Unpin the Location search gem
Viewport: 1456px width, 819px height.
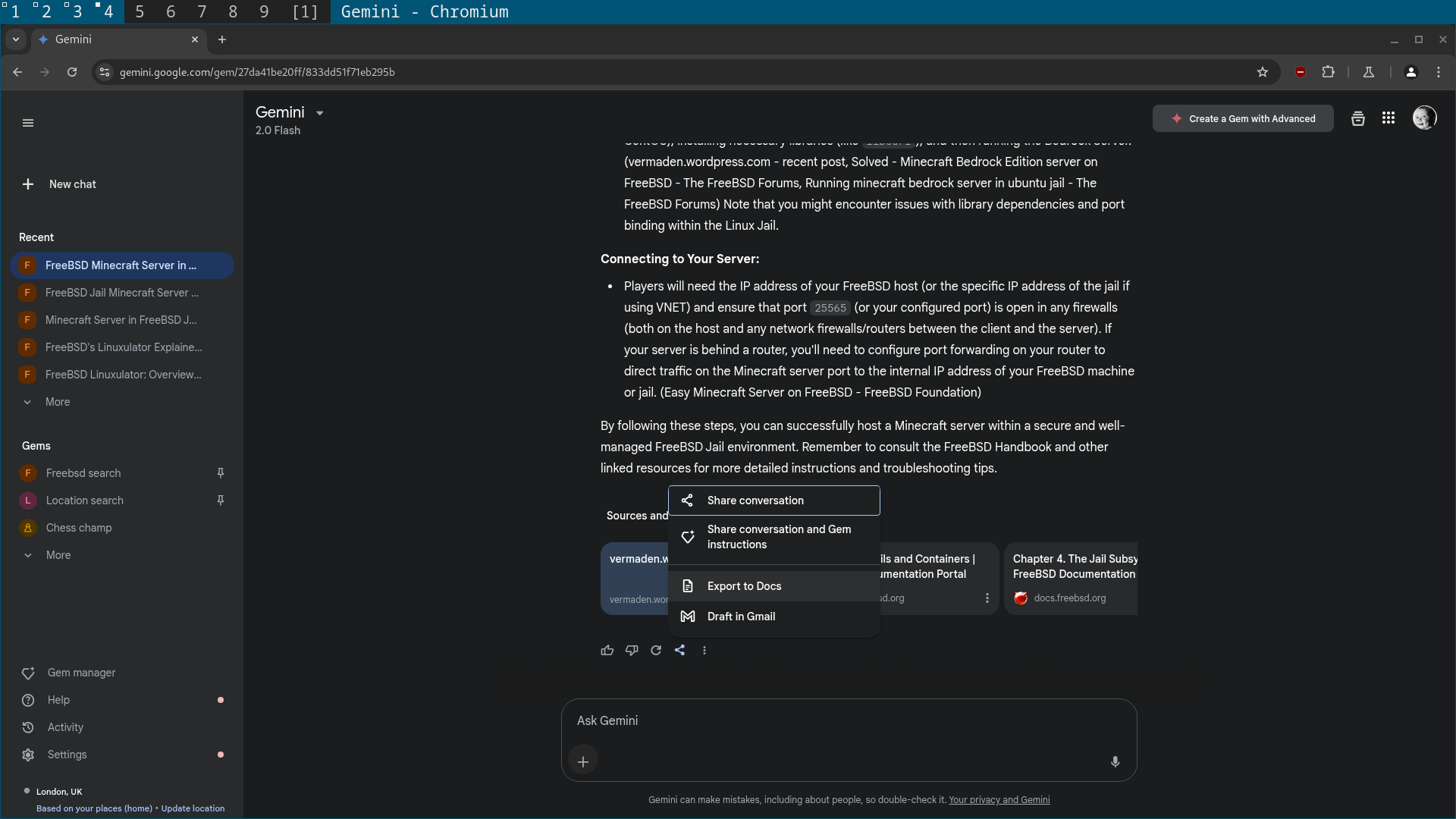coord(221,500)
